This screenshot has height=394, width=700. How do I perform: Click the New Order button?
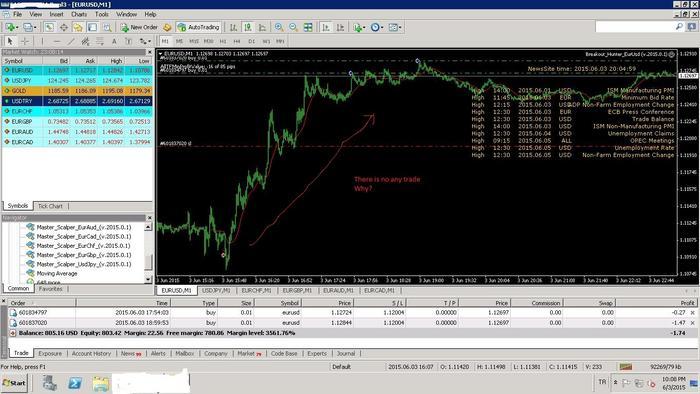(x=139, y=27)
